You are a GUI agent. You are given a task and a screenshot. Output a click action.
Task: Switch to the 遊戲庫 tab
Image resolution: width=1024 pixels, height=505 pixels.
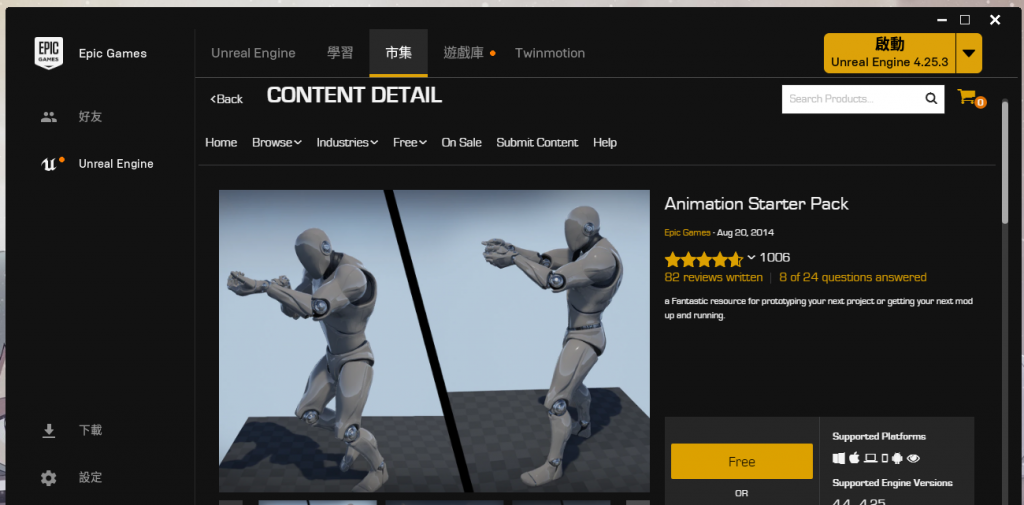coord(464,53)
